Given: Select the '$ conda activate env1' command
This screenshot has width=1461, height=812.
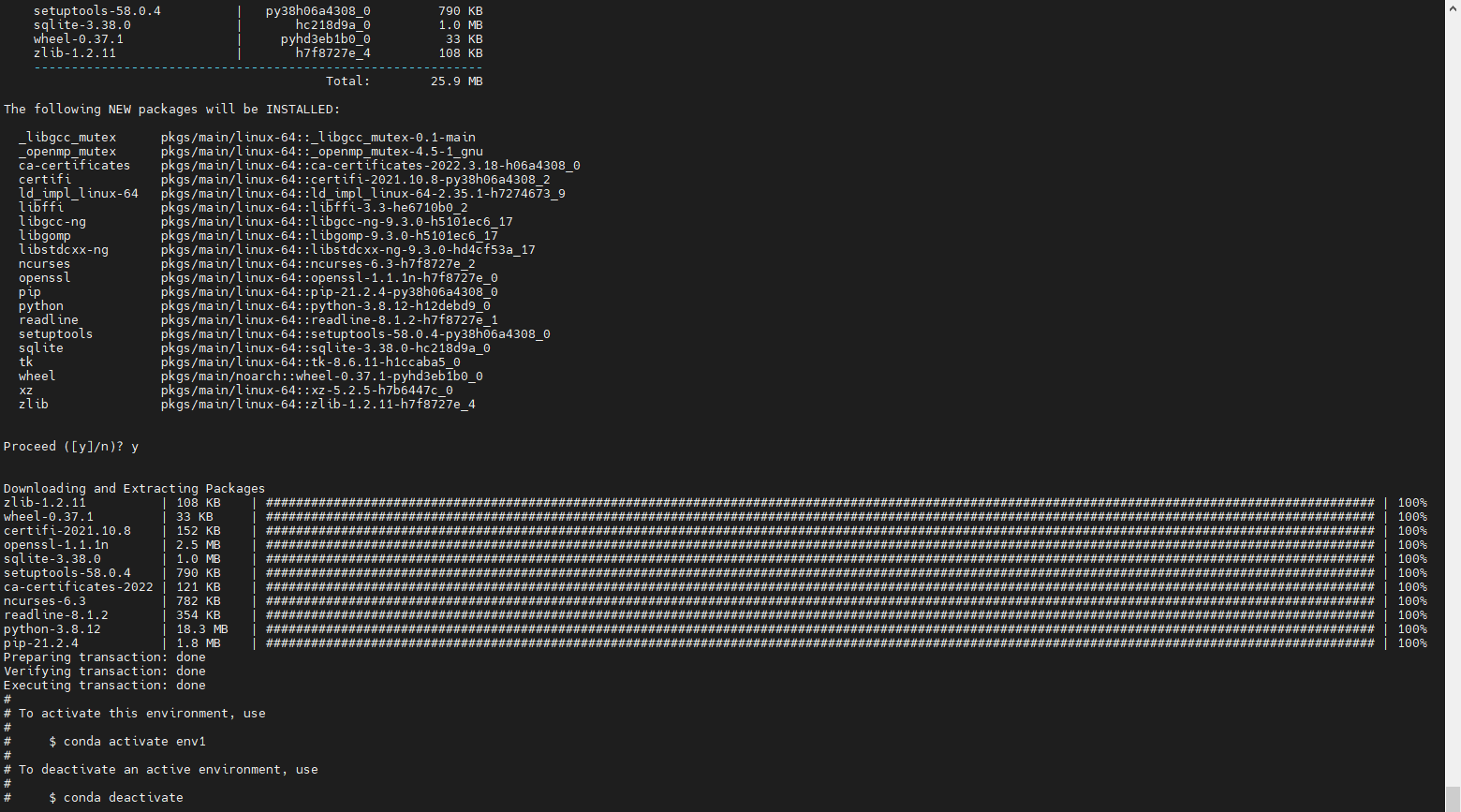Looking at the screenshot, I should tap(127, 742).
